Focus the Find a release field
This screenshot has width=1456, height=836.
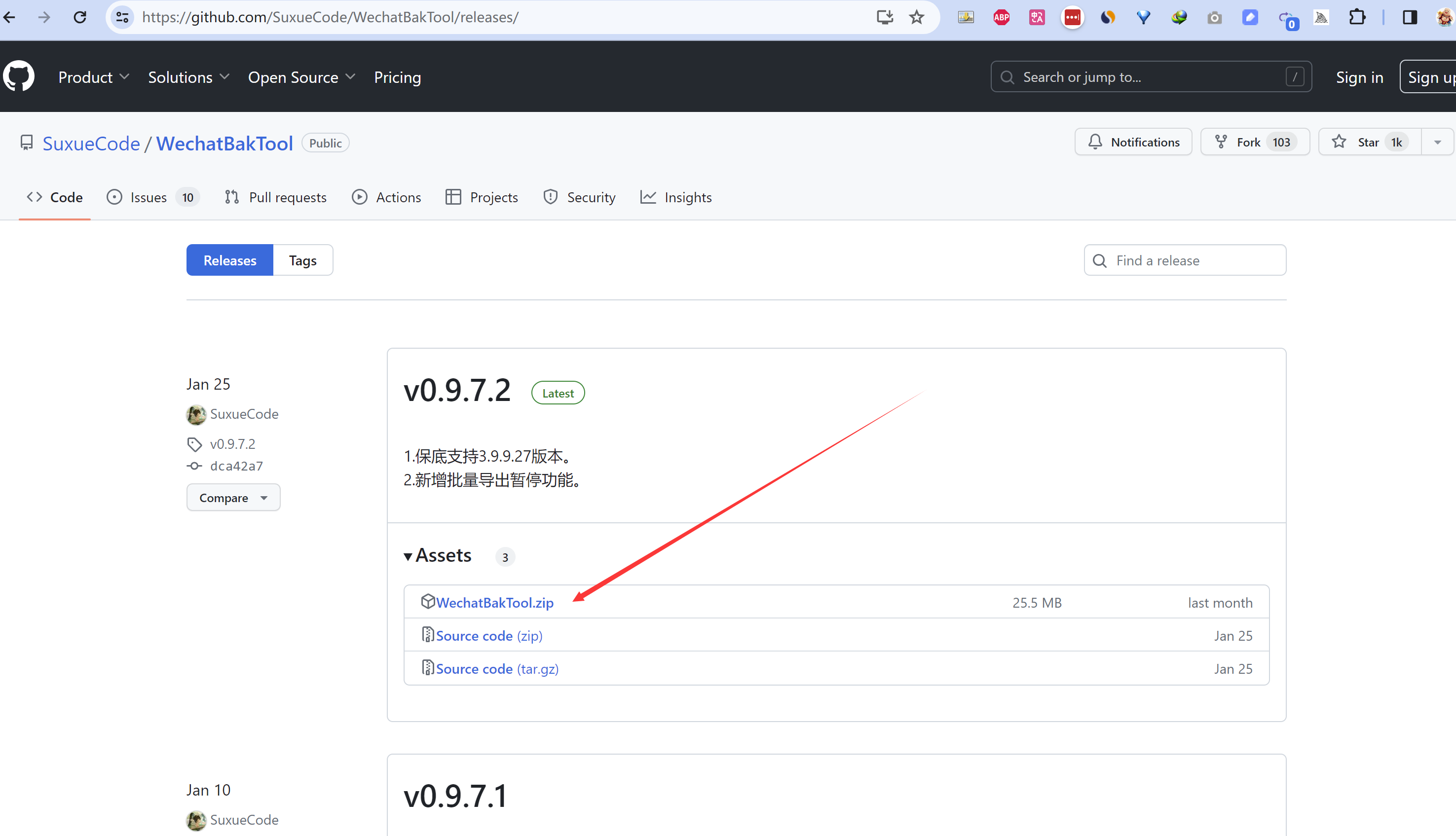coord(1185,260)
